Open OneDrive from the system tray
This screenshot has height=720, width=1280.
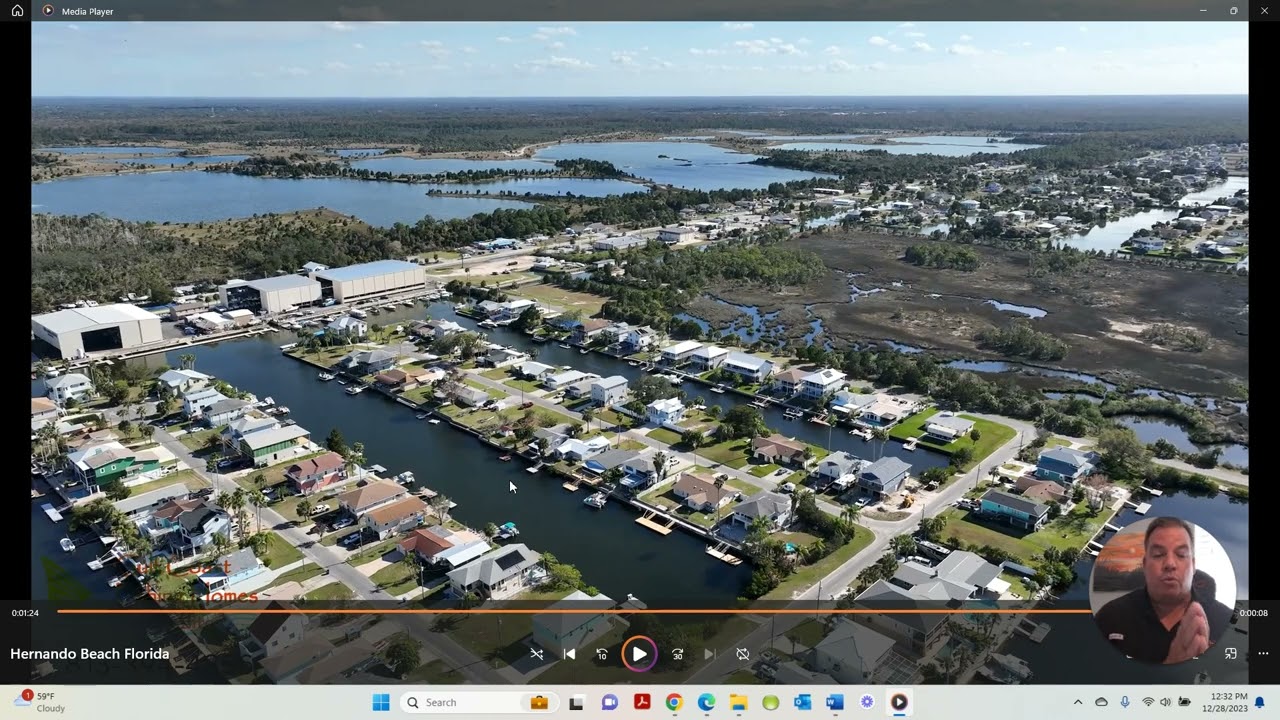tap(1101, 702)
